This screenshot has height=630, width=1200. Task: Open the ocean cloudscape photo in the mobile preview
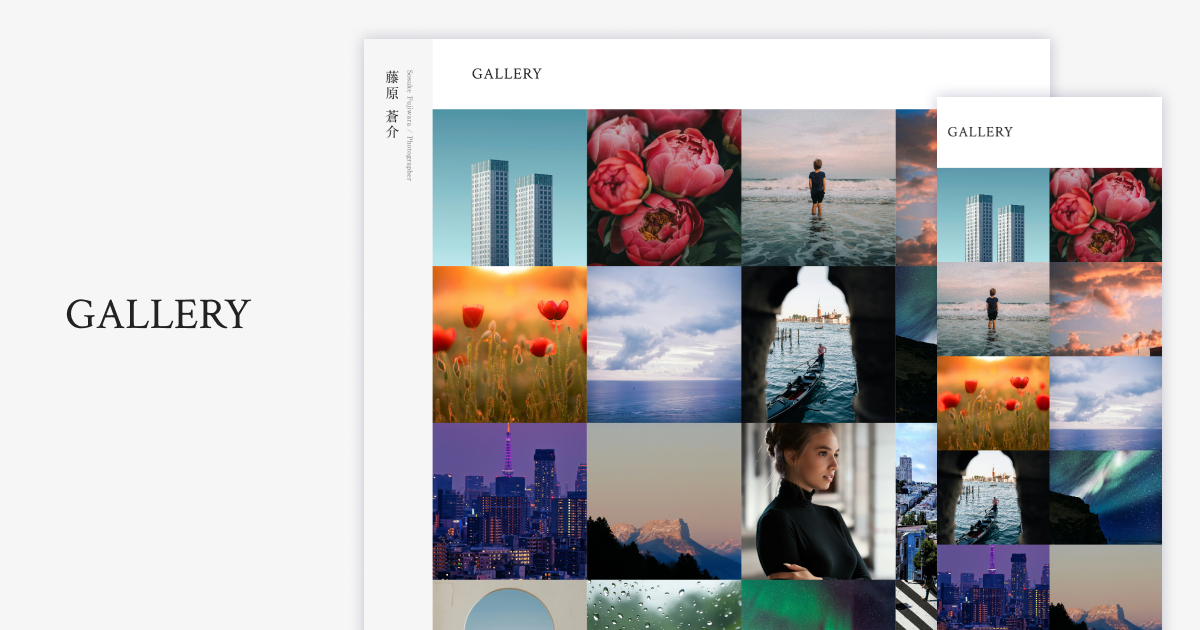click(x=1106, y=403)
